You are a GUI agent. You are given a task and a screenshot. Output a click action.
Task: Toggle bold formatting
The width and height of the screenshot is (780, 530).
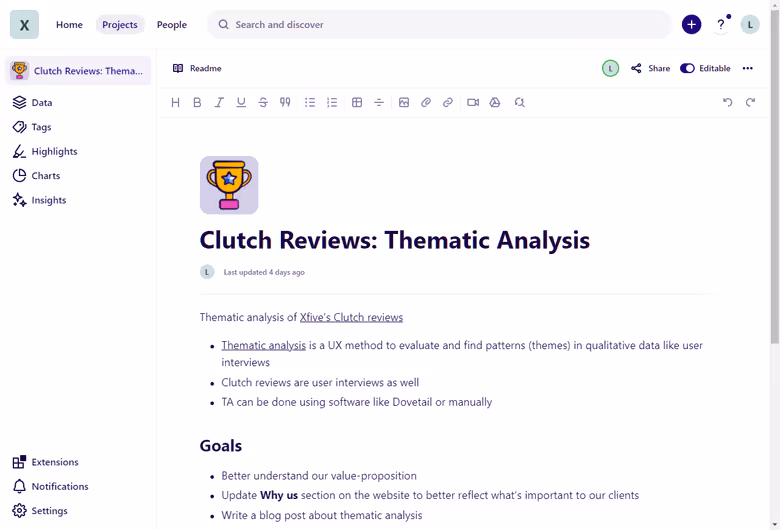(197, 103)
